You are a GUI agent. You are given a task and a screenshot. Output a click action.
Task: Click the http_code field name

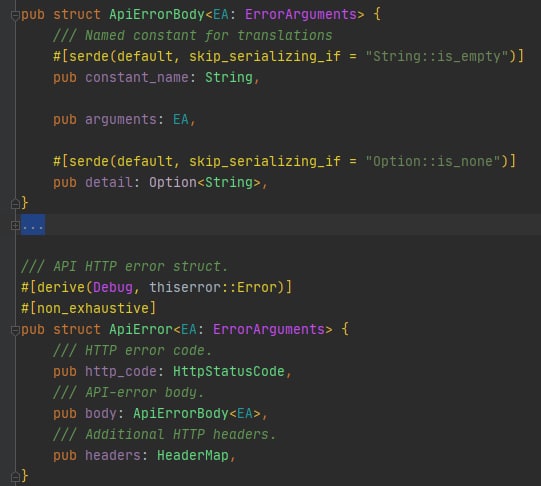(121, 372)
